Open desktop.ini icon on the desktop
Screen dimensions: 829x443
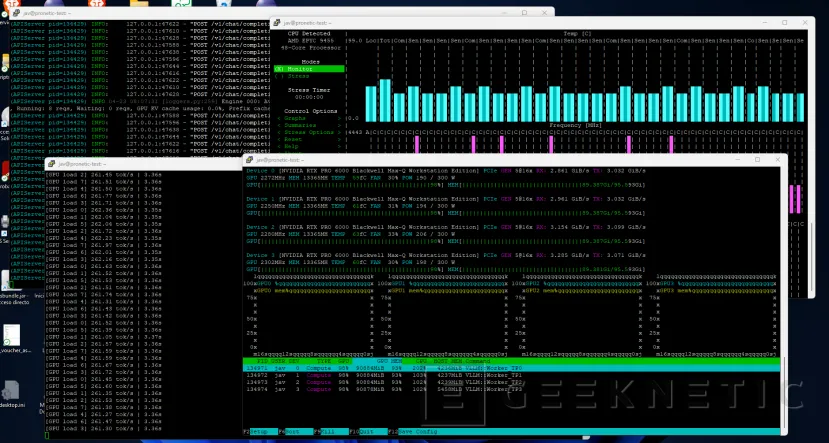pos(11,394)
